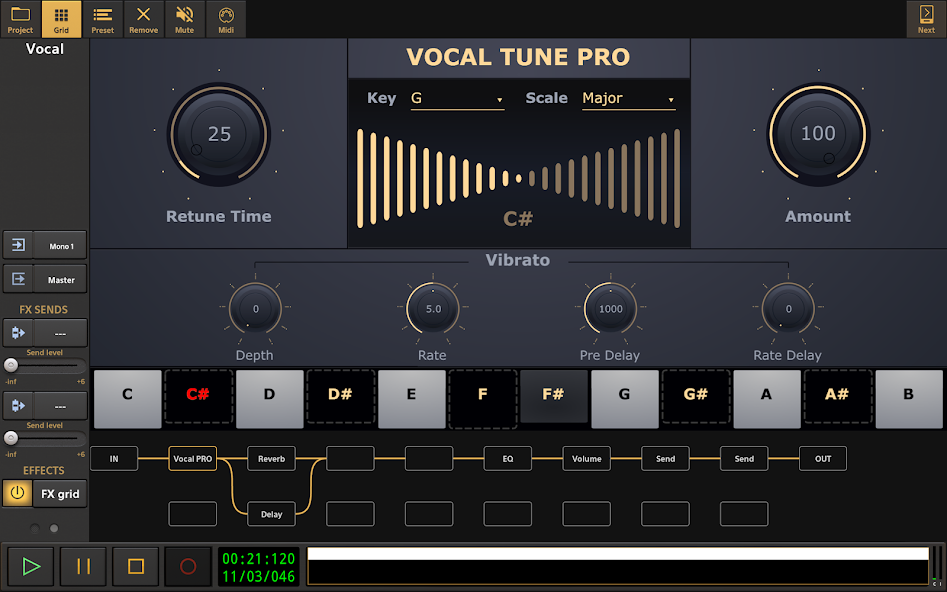Toggle the EFFECTS power switch
Viewport: 947px width, 592px height.
(17, 493)
